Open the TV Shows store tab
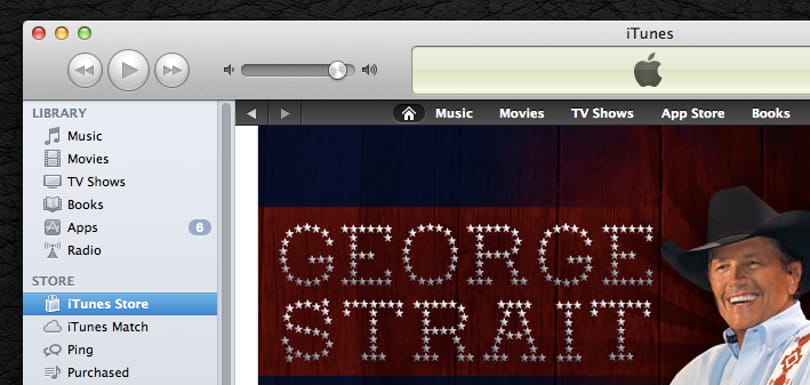 tap(602, 113)
